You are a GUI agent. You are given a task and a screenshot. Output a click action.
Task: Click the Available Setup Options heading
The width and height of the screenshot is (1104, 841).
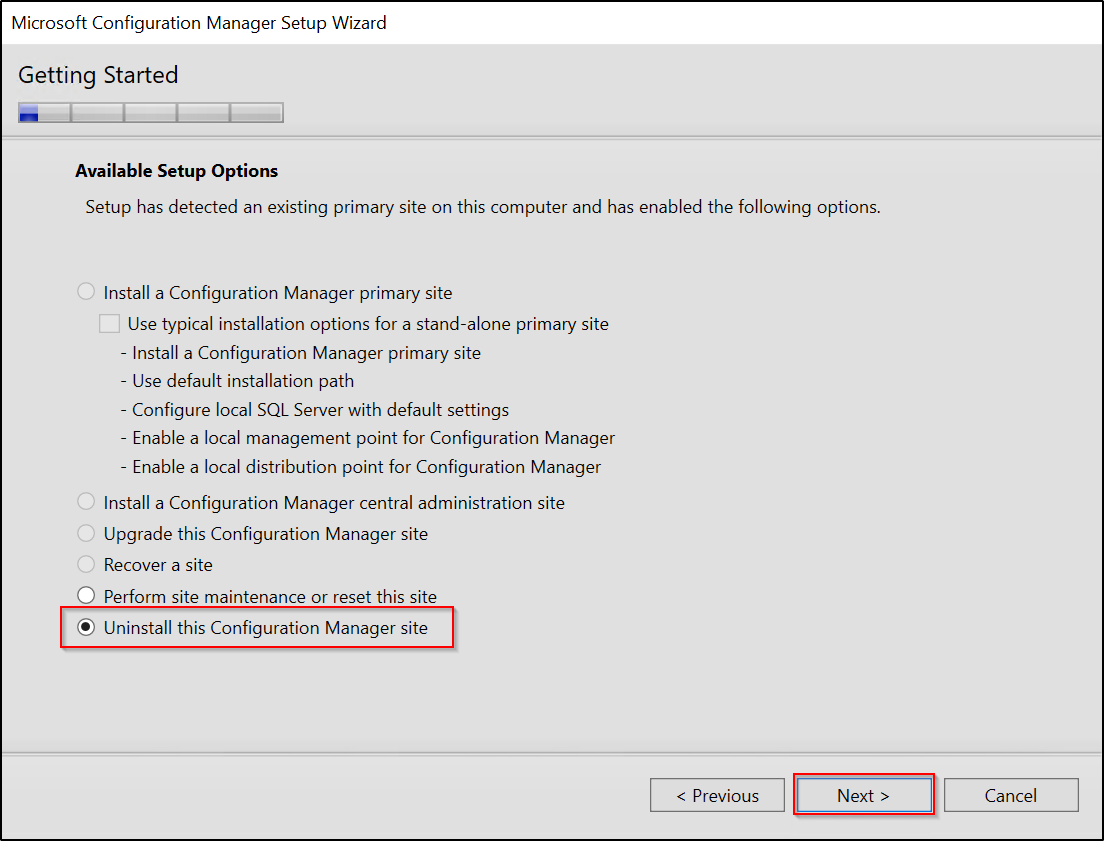177,171
